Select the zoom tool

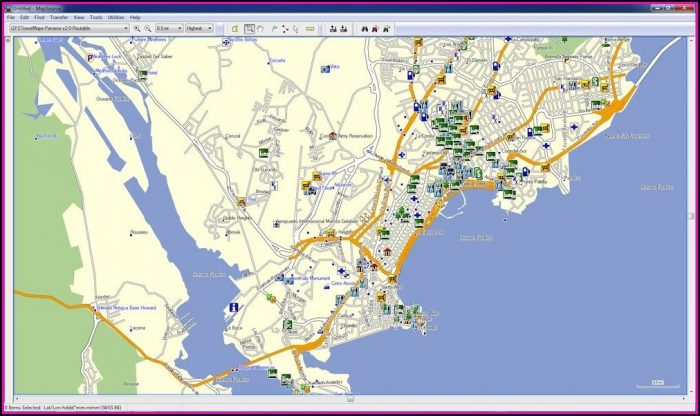coord(250,29)
